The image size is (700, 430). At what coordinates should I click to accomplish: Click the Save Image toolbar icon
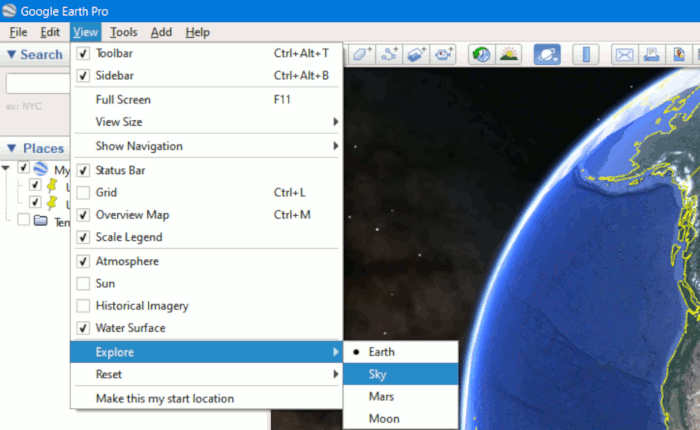click(679, 54)
